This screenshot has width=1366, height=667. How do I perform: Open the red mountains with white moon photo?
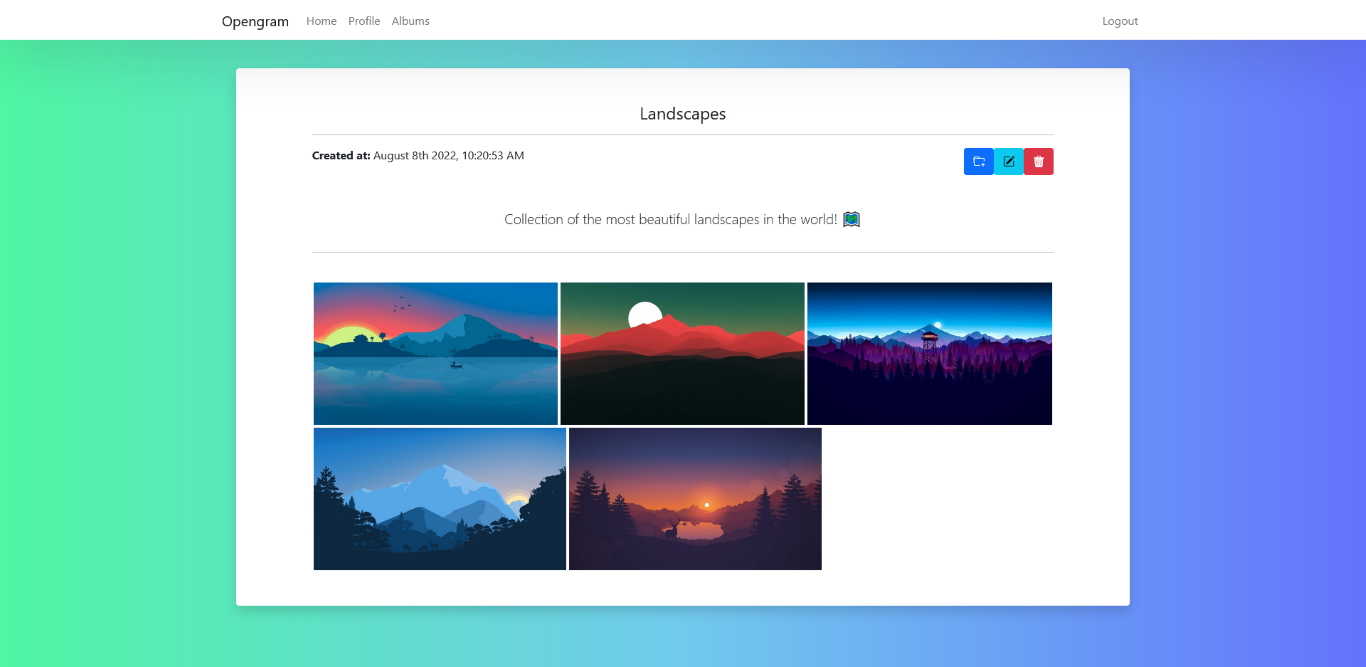(683, 353)
